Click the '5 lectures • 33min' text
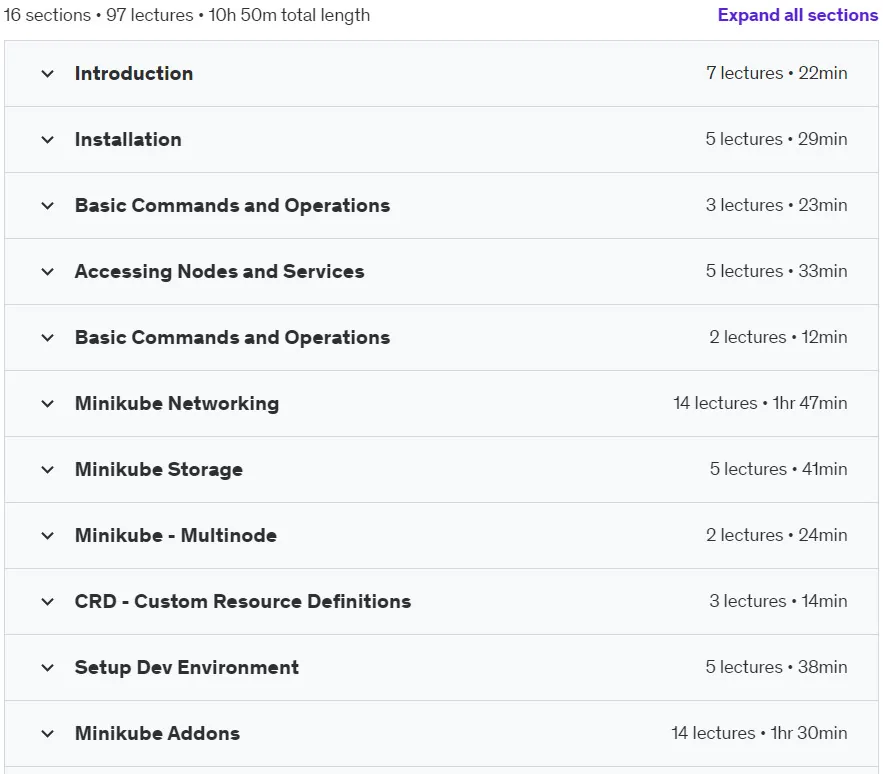Image resolution: width=883 pixels, height=774 pixels. click(x=777, y=270)
